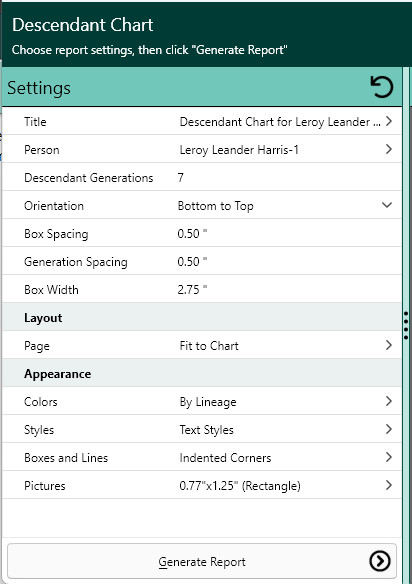Edit the Descendant Generations value 7
The height and width of the screenshot is (584, 412).
(181, 178)
